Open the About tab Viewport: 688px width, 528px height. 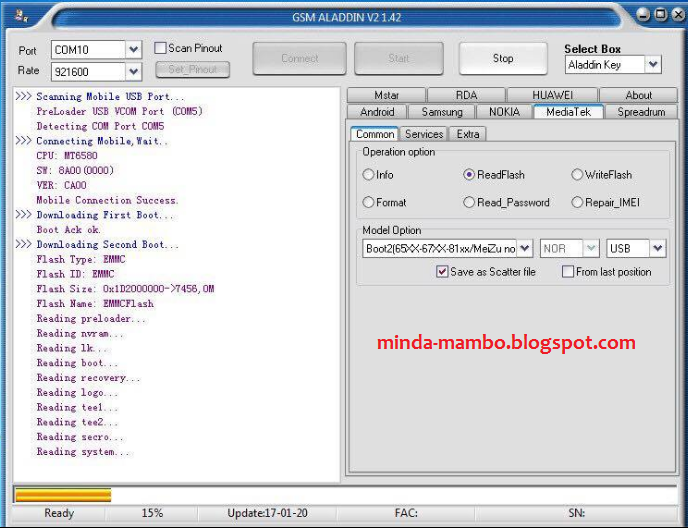638,95
